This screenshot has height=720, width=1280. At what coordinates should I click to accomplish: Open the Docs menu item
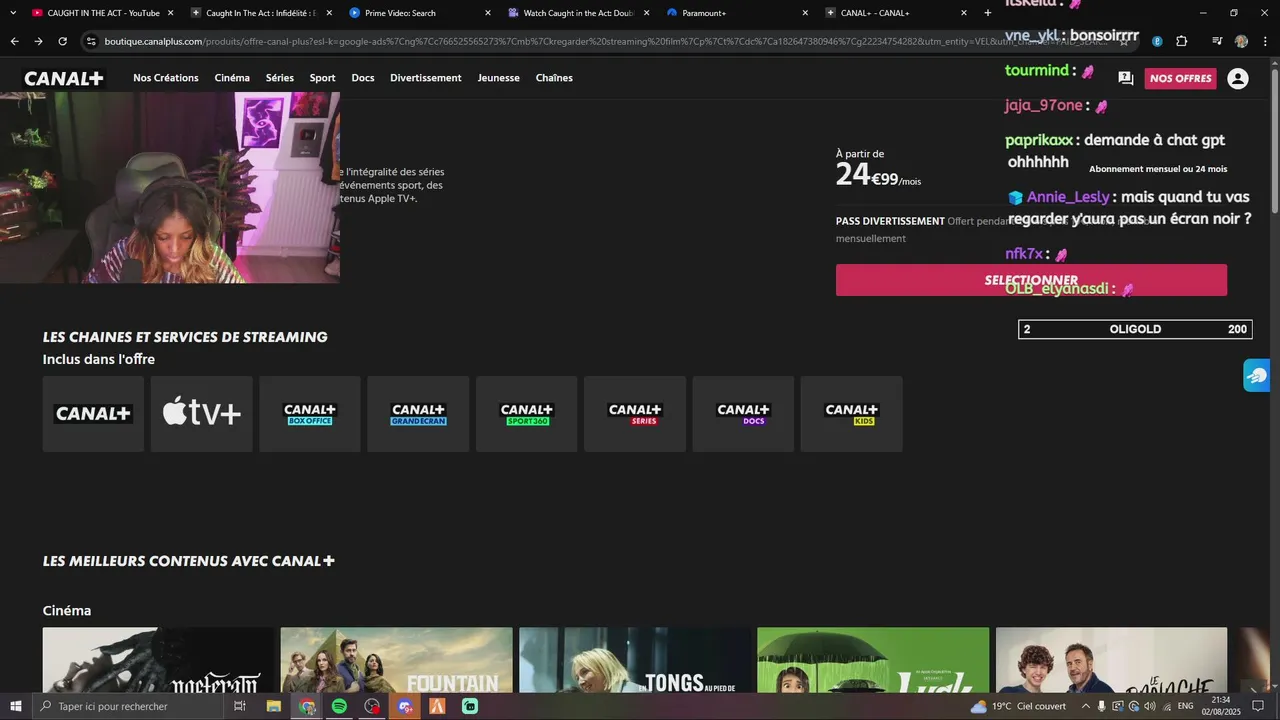(x=363, y=78)
